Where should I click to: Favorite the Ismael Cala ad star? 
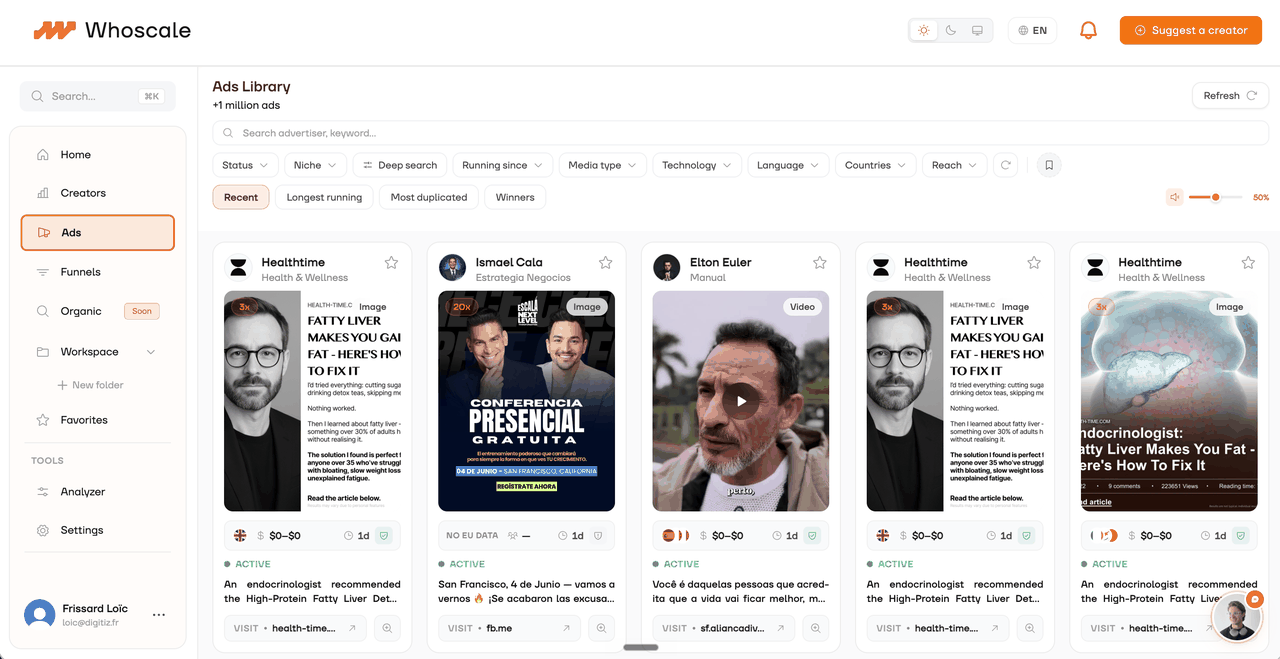(605, 263)
